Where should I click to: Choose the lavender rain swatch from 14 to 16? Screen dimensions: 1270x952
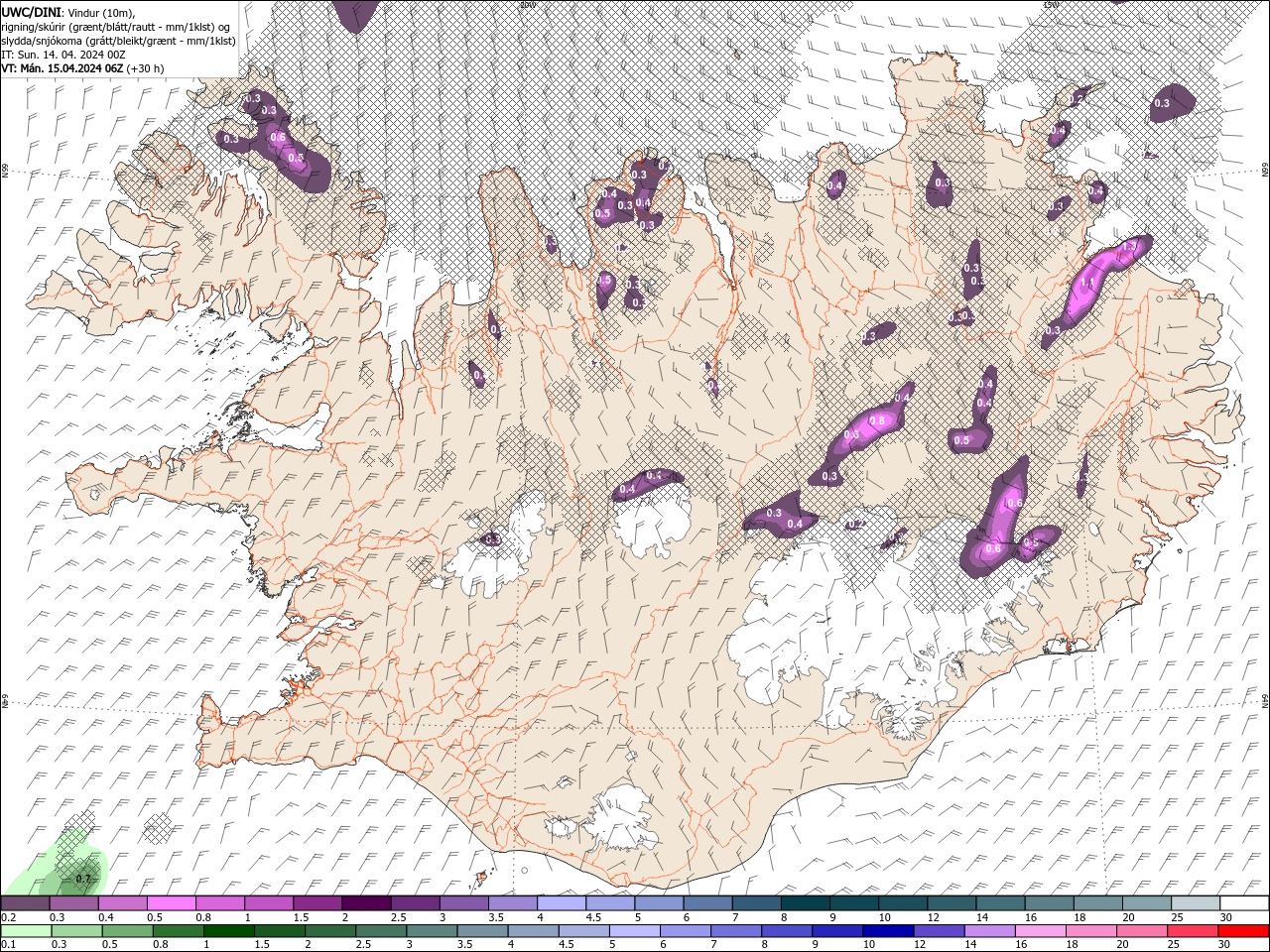[988, 931]
